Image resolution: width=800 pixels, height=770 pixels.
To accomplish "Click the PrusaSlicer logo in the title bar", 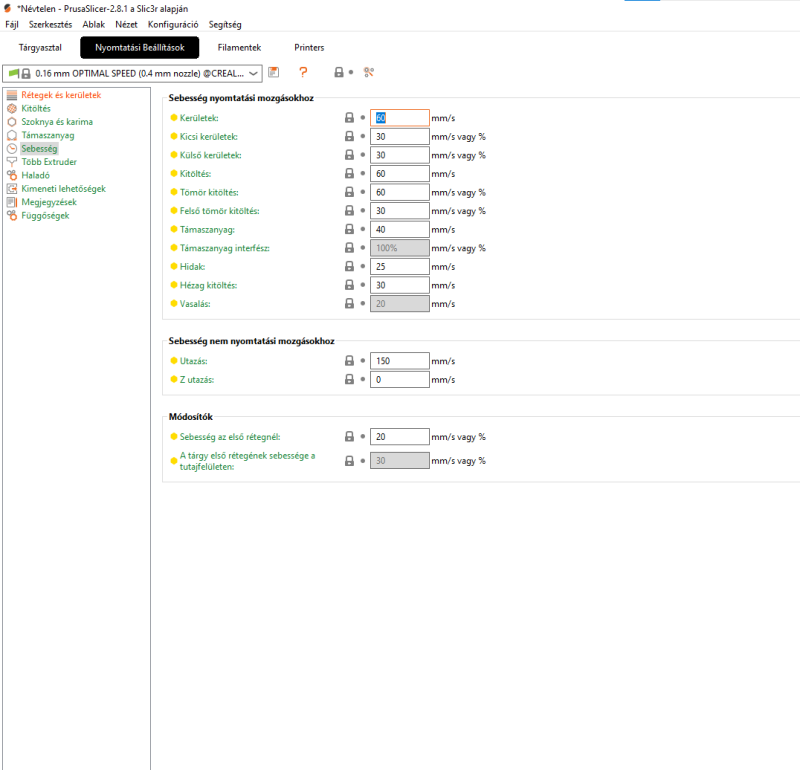I will pyautogui.click(x=8, y=8).
